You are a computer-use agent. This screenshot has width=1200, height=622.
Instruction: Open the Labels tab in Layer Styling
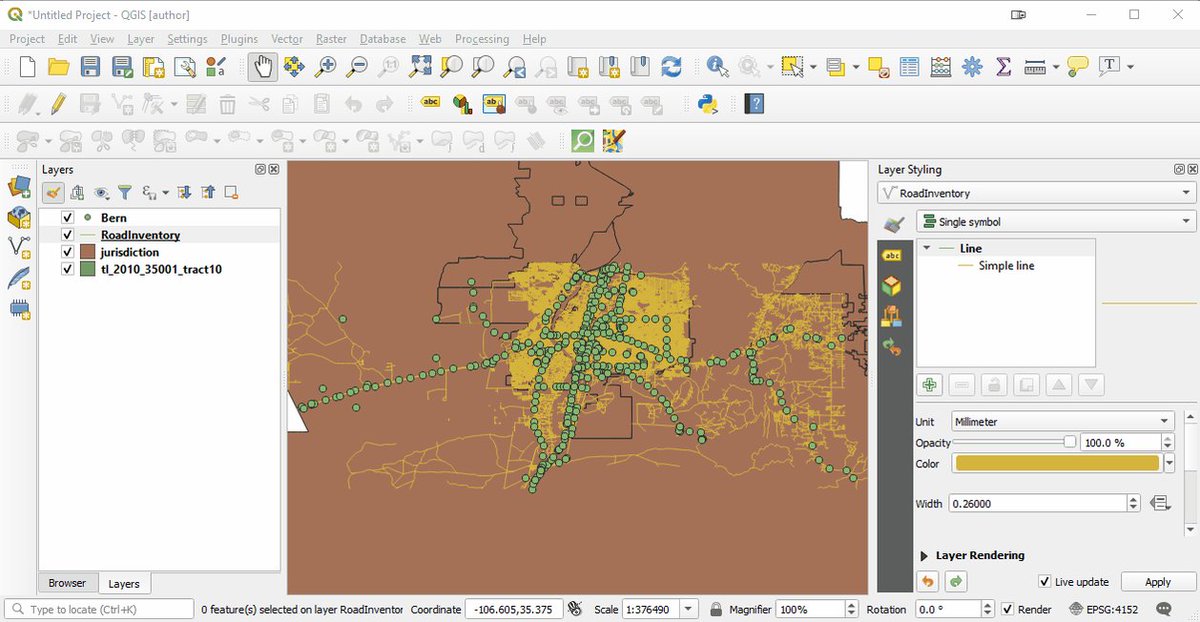[892, 256]
